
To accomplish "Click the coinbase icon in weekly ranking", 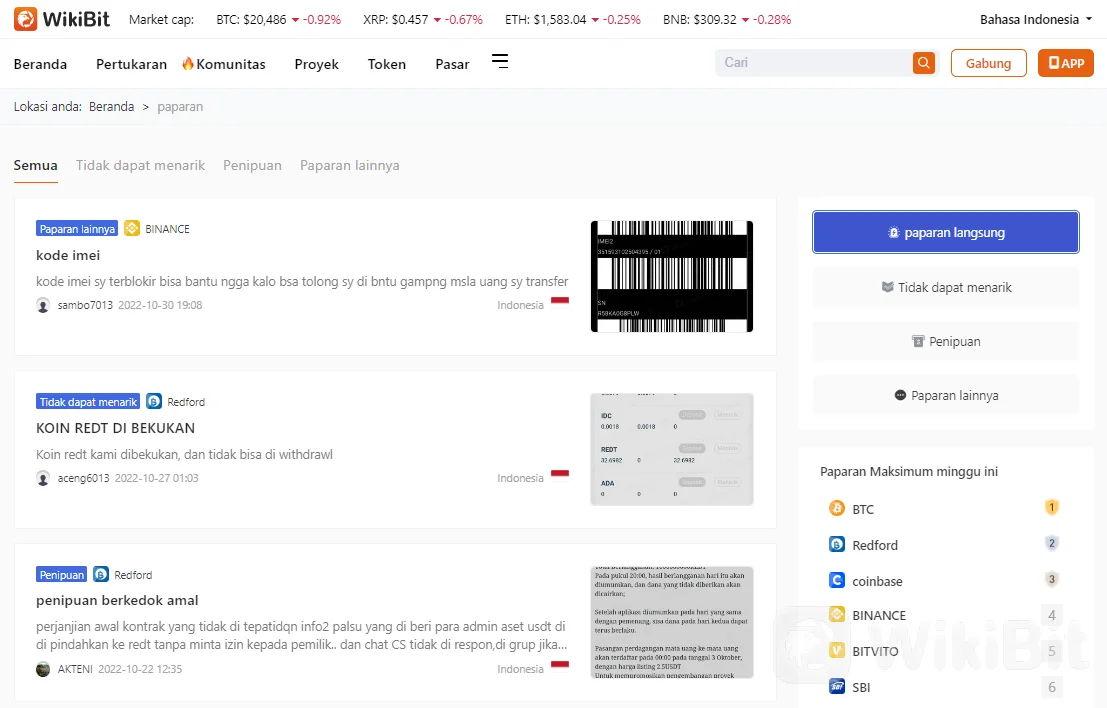I will pos(837,580).
